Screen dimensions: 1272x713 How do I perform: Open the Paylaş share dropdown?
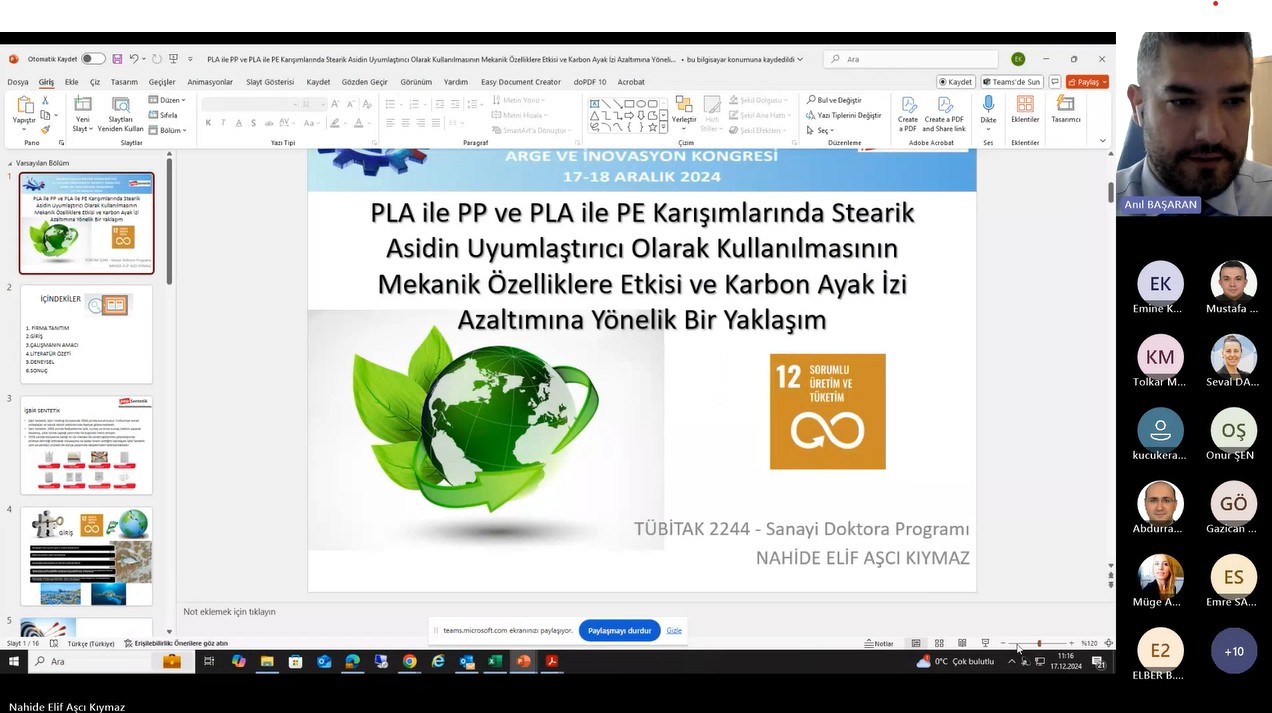click(x=1087, y=82)
